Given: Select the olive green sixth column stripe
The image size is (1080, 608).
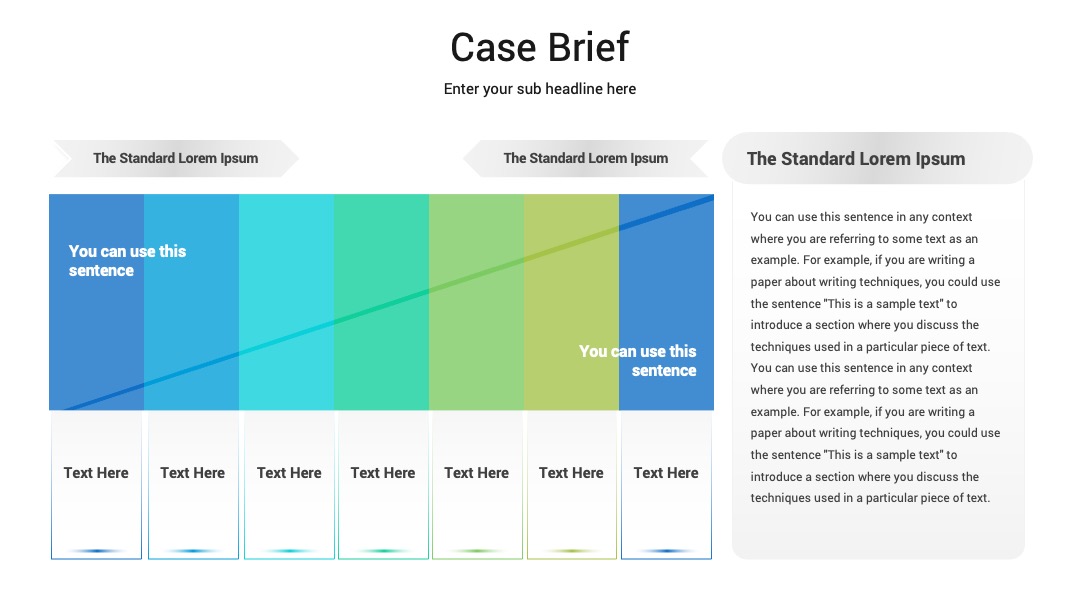Looking at the screenshot, I should click(x=572, y=302).
